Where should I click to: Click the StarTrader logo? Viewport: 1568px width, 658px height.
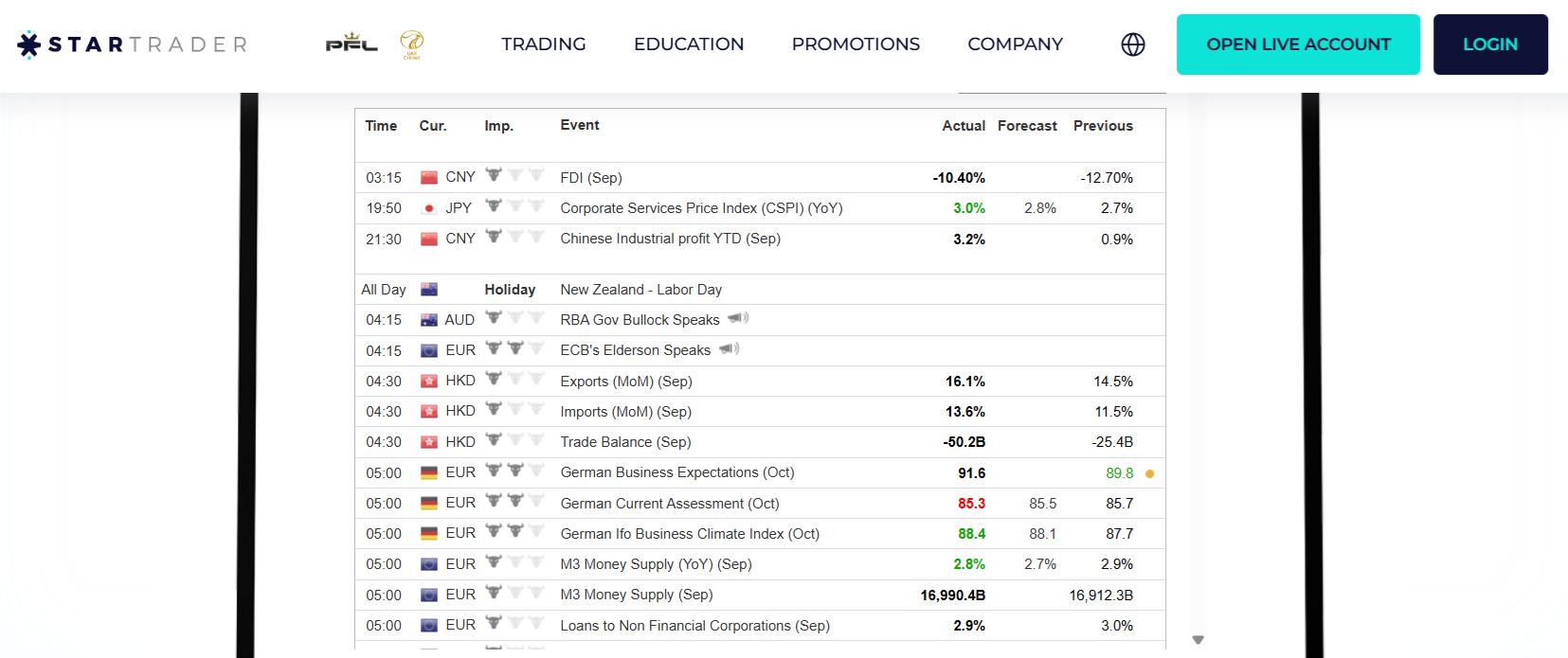click(133, 44)
